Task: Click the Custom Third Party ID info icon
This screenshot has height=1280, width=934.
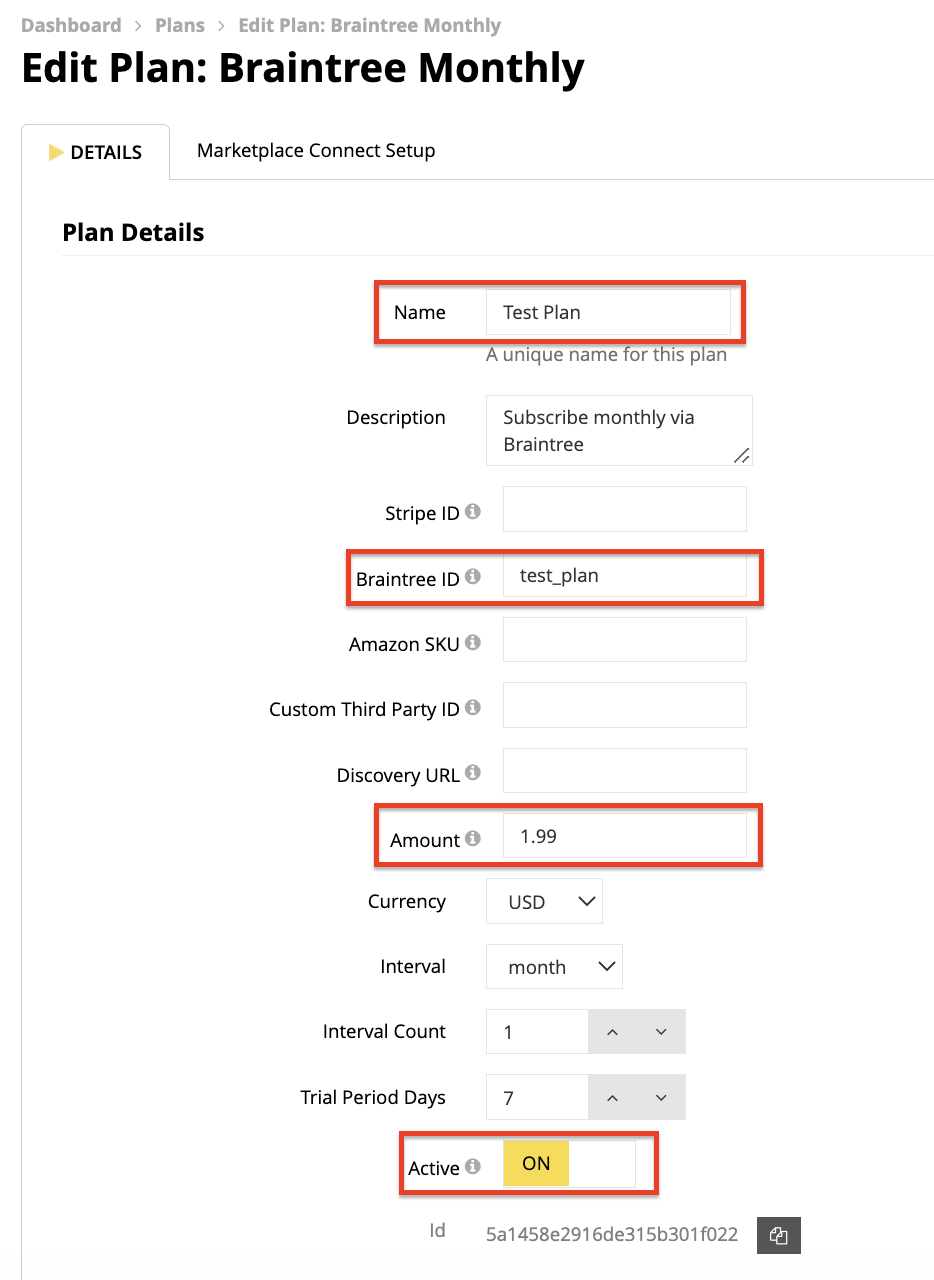Action: [x=473, y=708]
